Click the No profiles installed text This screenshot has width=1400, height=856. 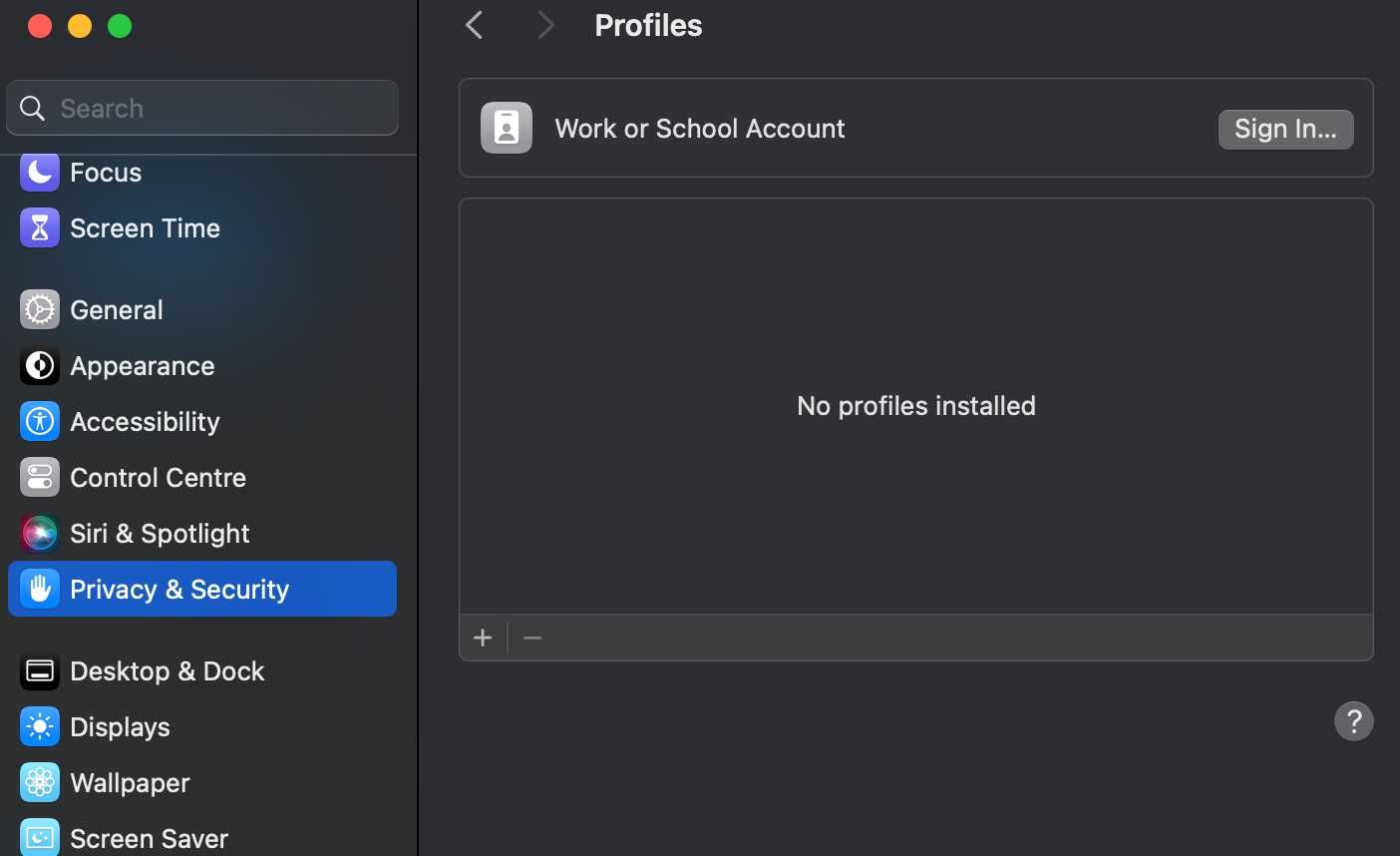coord(916,406)
